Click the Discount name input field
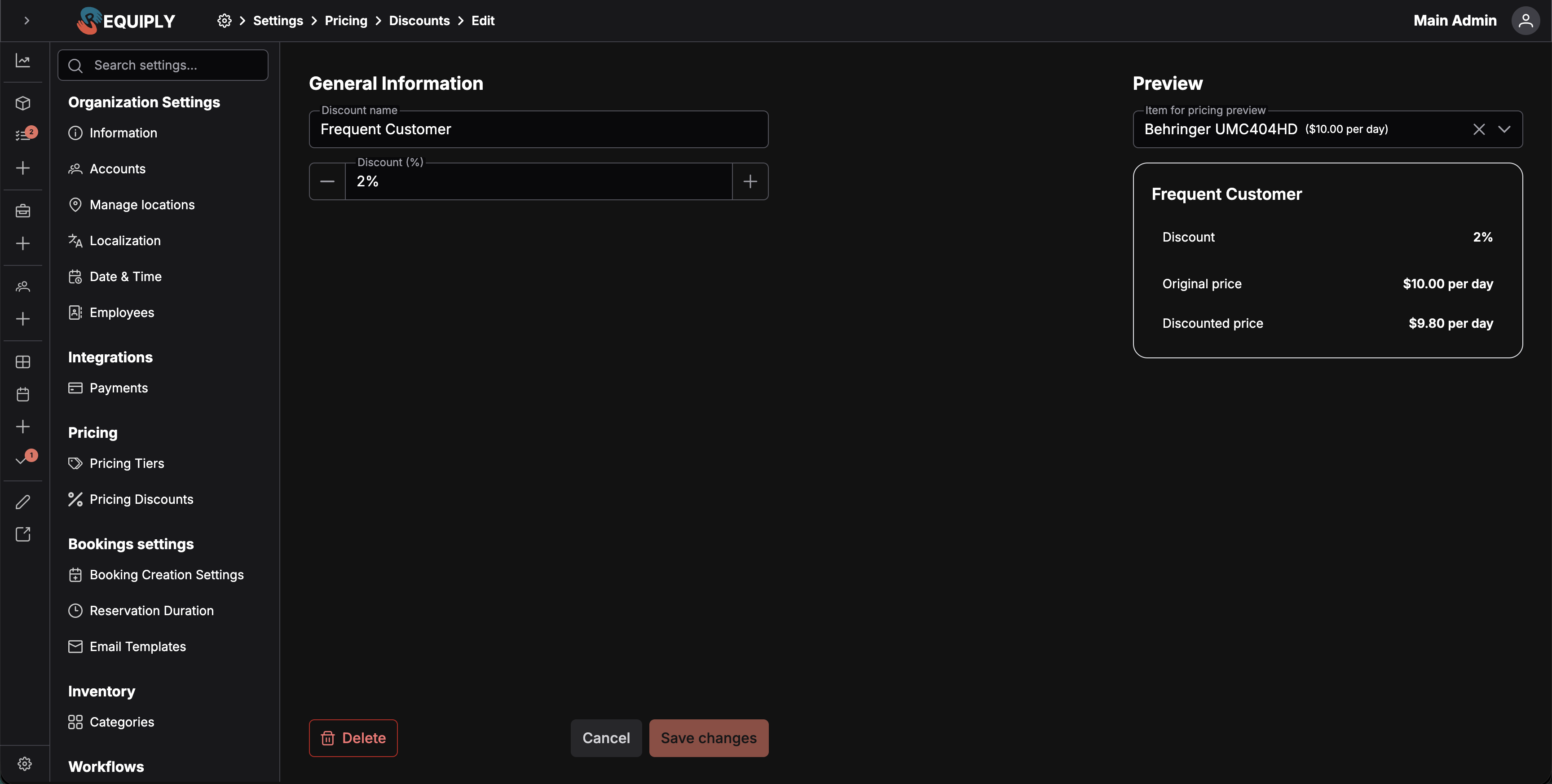This screenshot has width=1552, height=784. (538, 129)
